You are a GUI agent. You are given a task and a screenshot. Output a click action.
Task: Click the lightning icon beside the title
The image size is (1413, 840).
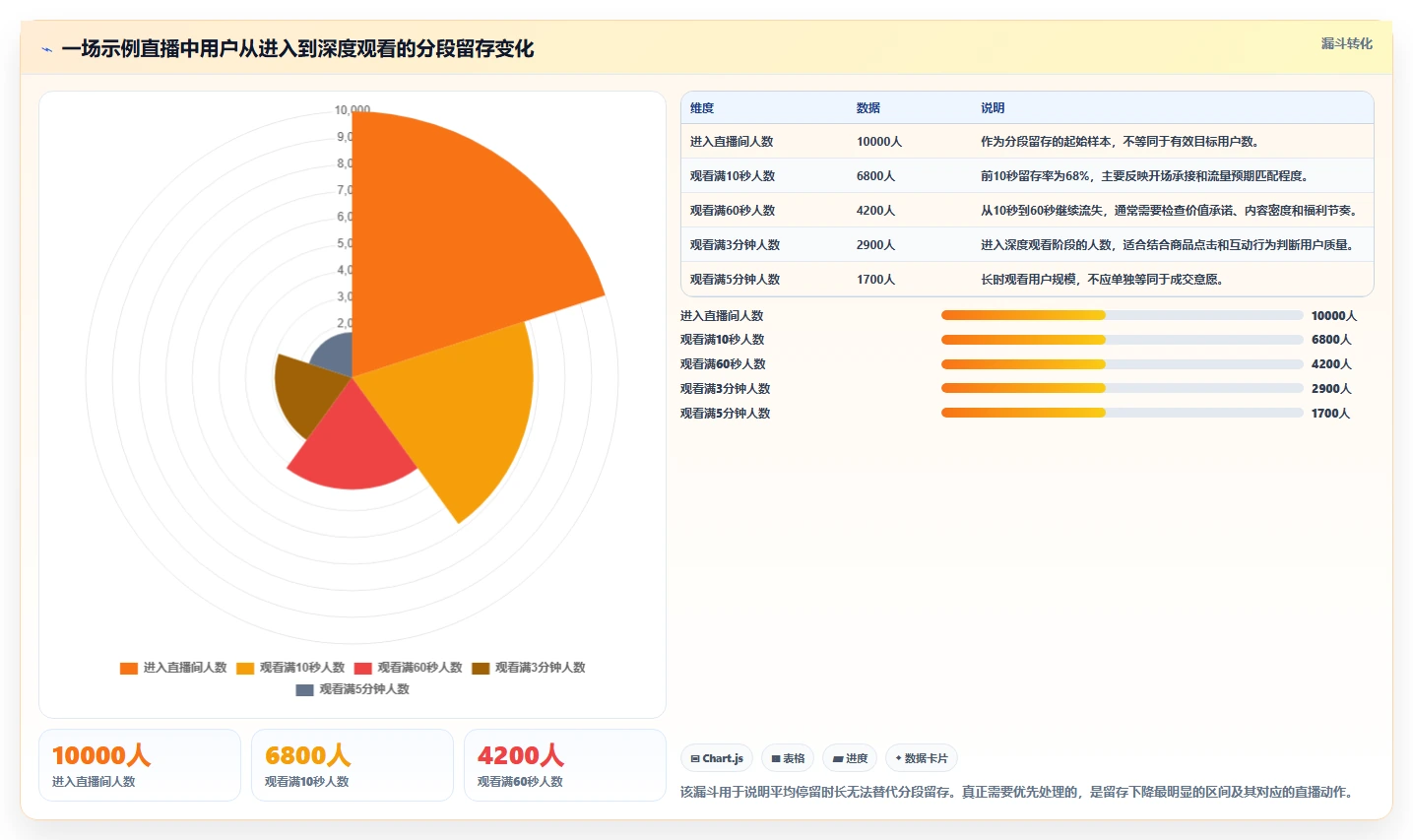(x=46, y=49)
